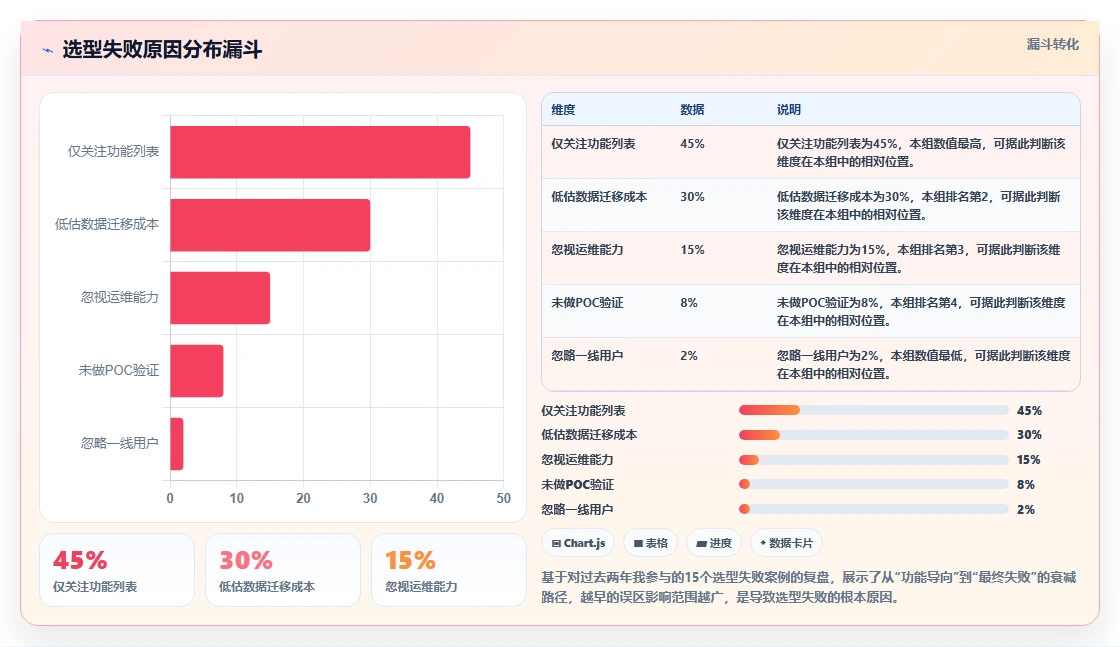The image size is (1120, 647).
Task: Click the 30% cell in the table
Action: click(x=692, y=196)
